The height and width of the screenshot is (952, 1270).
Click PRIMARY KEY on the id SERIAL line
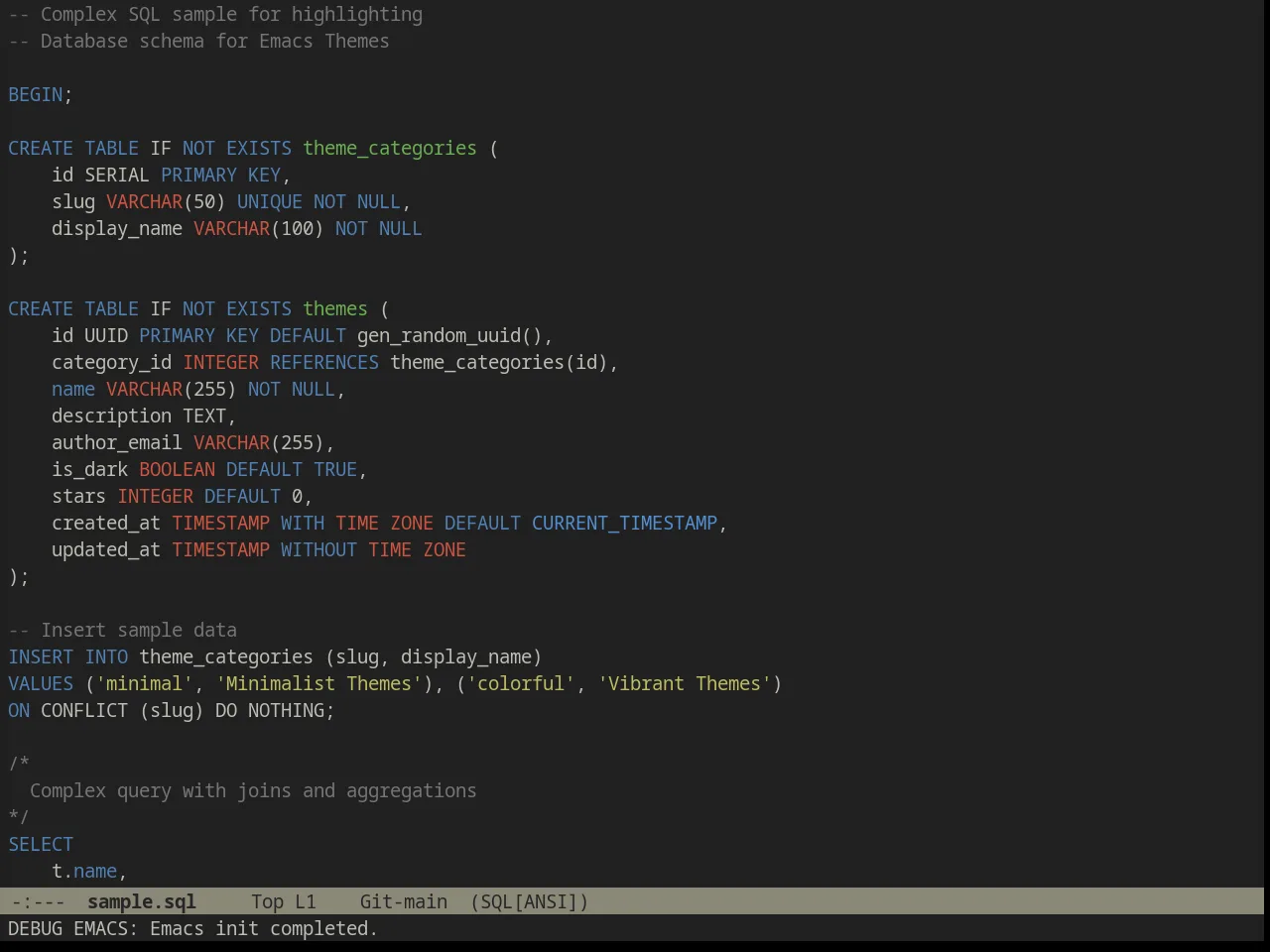[x=220, y=175]
